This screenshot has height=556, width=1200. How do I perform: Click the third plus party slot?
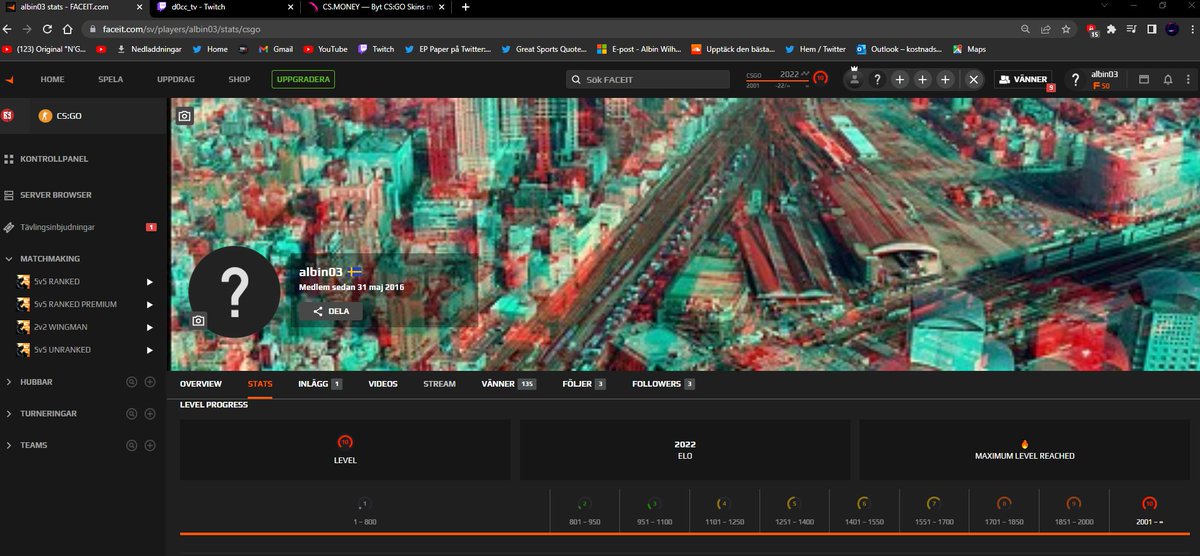(x=946, y=80)
